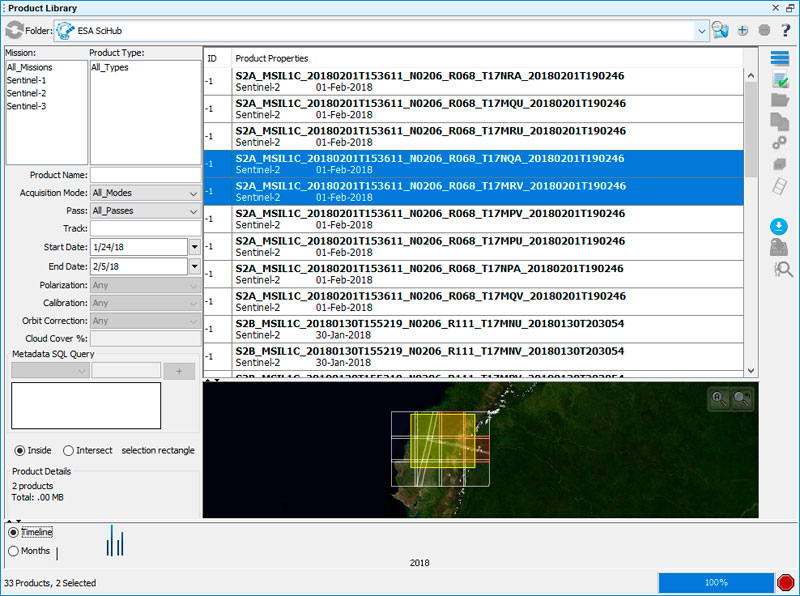Select Sentinel-2 in the Mission list
The height and width of the screenshot is (596, 800).
coord(27,93)
